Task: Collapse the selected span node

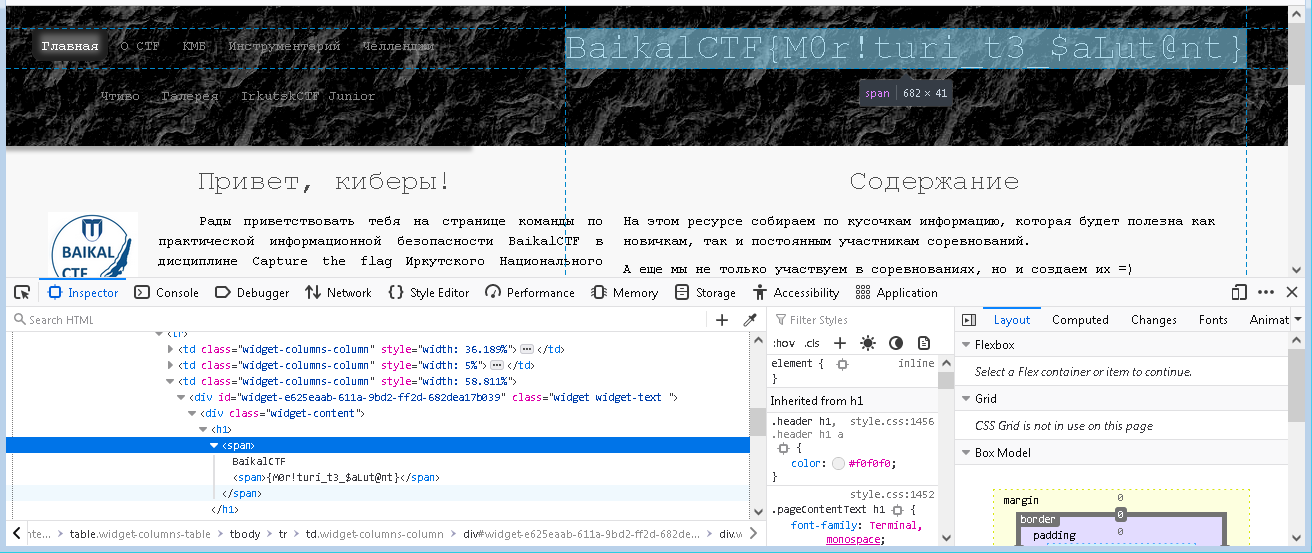Action: (x=213, y=446)
